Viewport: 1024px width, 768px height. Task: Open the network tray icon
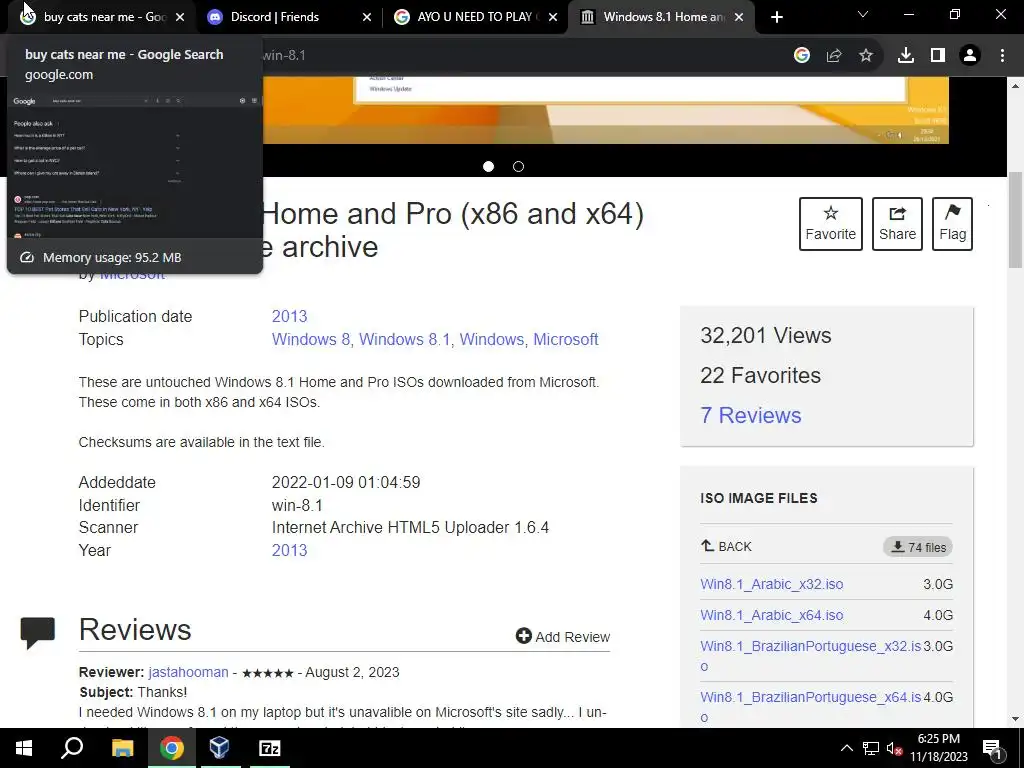[x=871, y=748]
